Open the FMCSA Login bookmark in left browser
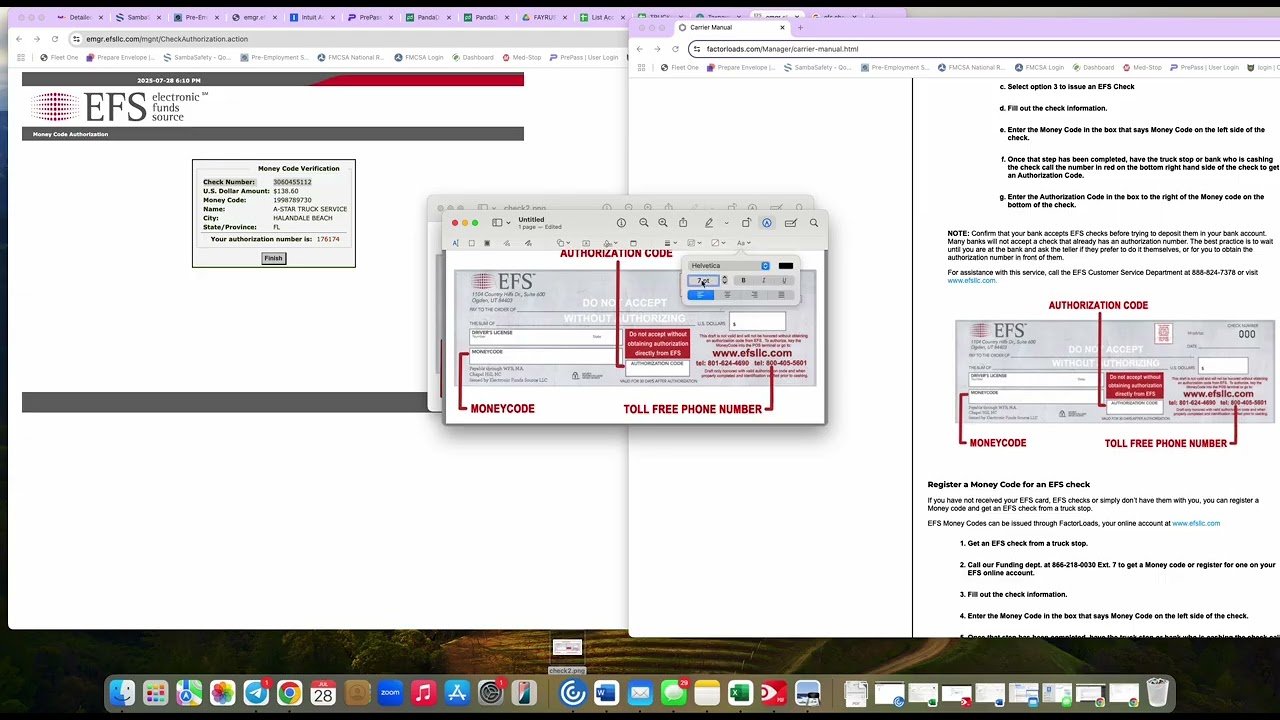The width and height of the screenshot is (1280, 720). click(419, 57)
